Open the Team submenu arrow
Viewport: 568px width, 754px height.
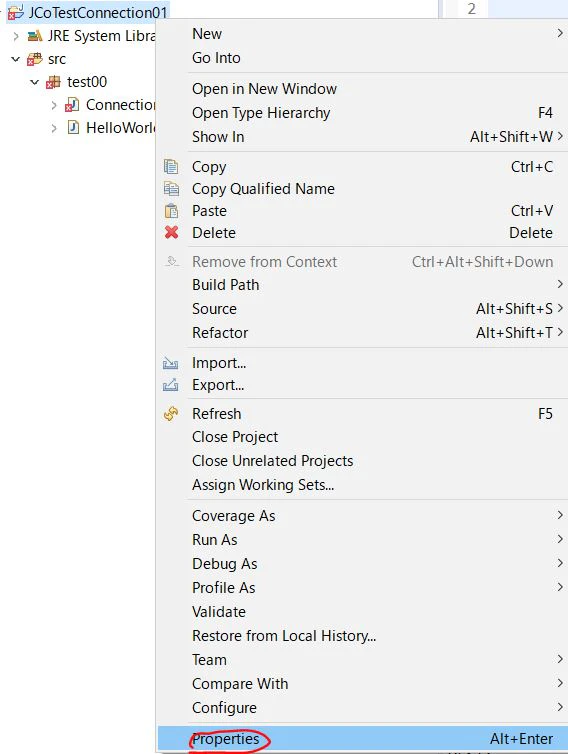[x=560, y=659]
